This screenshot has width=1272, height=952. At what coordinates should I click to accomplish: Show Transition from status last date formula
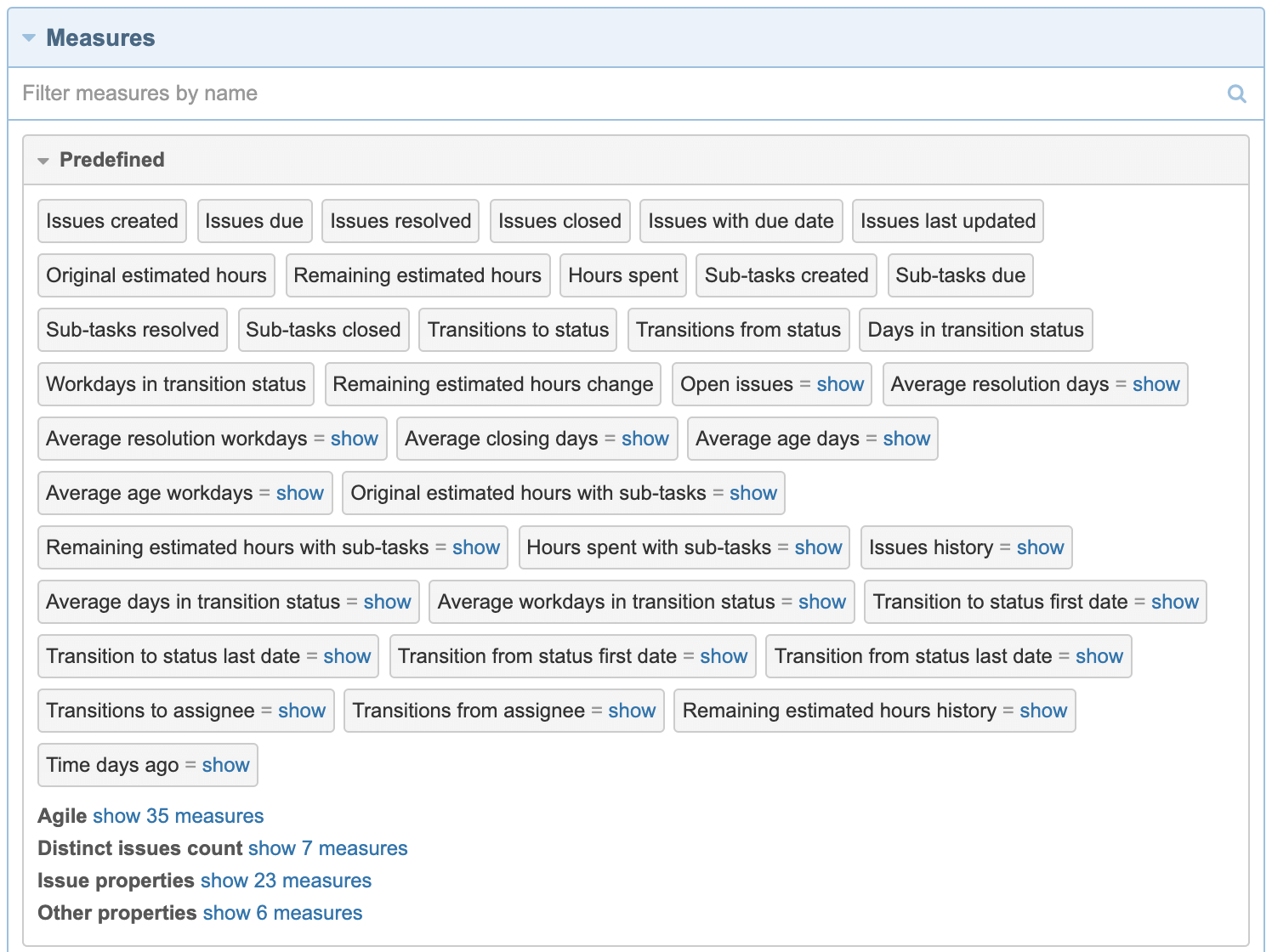point(1099,656)
